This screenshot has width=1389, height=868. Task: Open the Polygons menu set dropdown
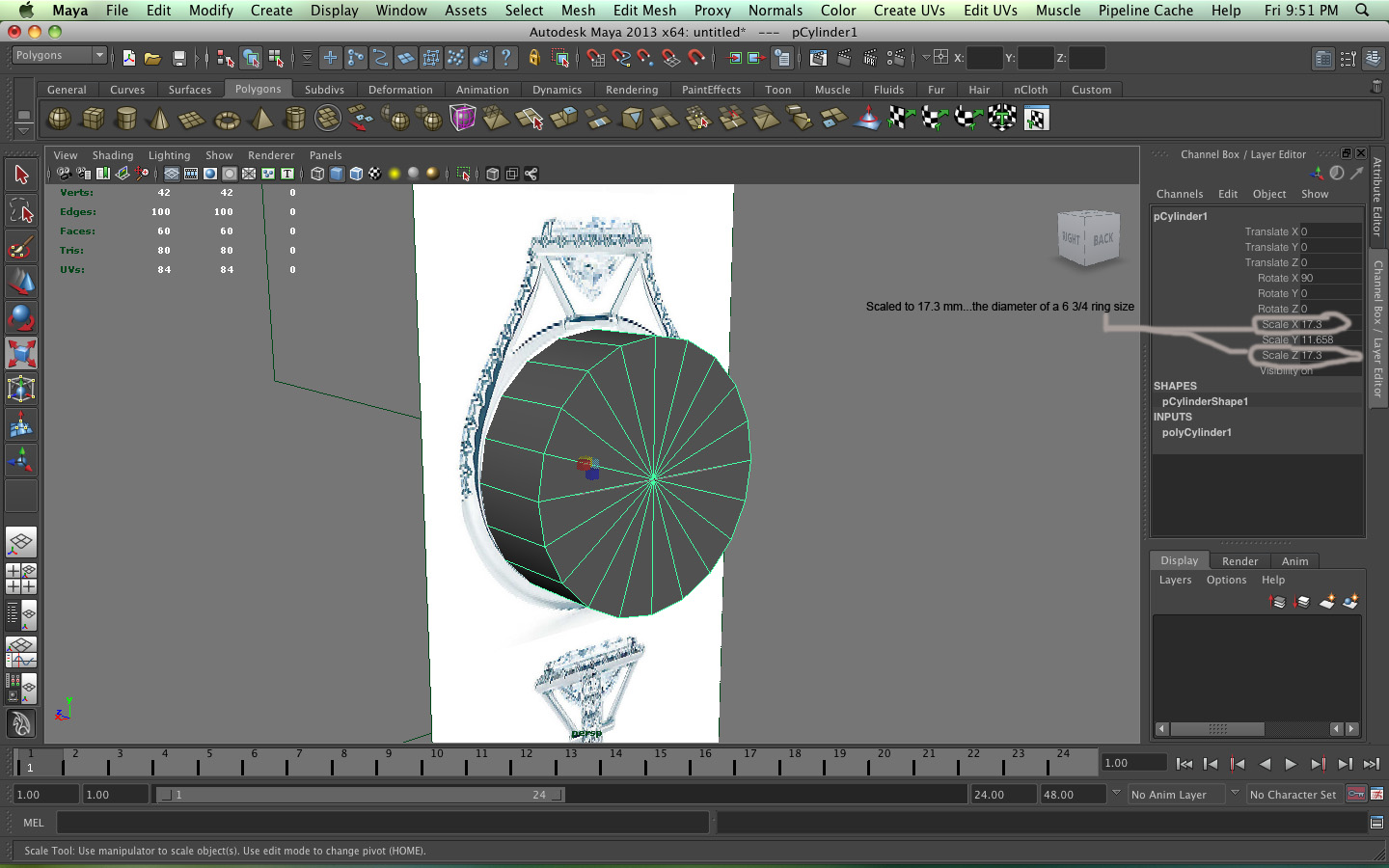click(60, 55)
